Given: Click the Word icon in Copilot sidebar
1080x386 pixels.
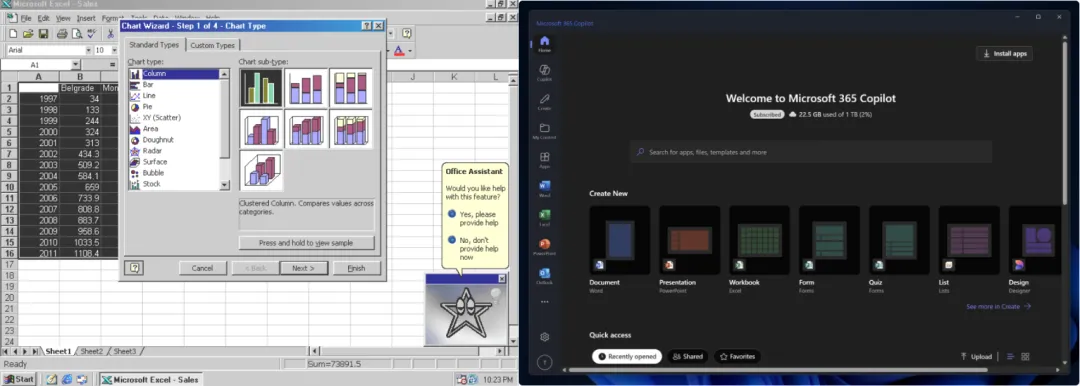Looking at the screenshot, I should pyautogui.click(x=544, y=188).
